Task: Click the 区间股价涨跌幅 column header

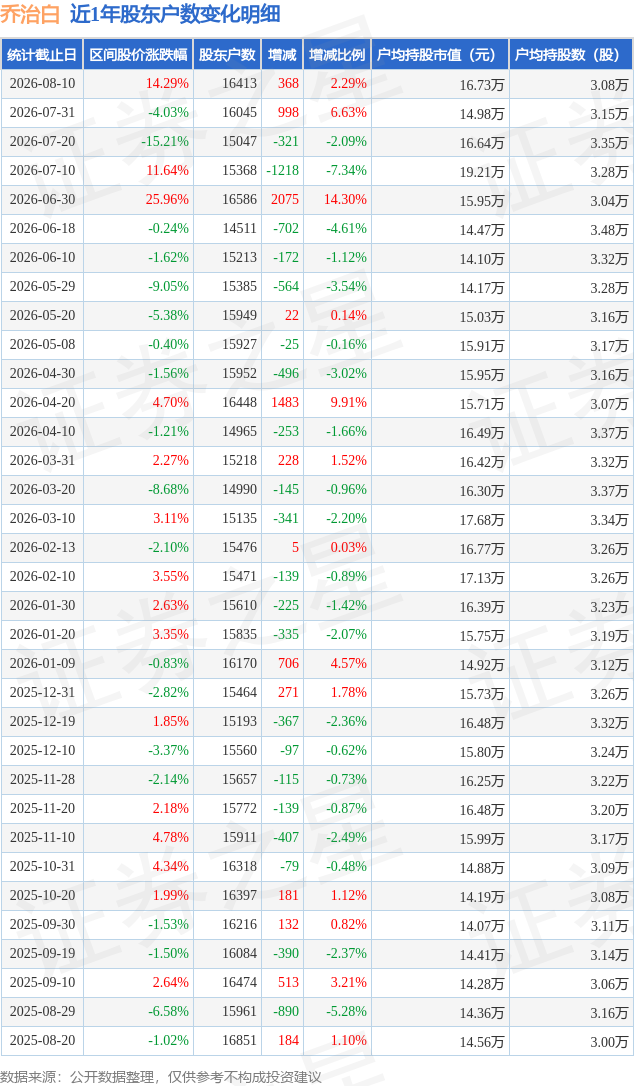Action: (x=139, y=55)
